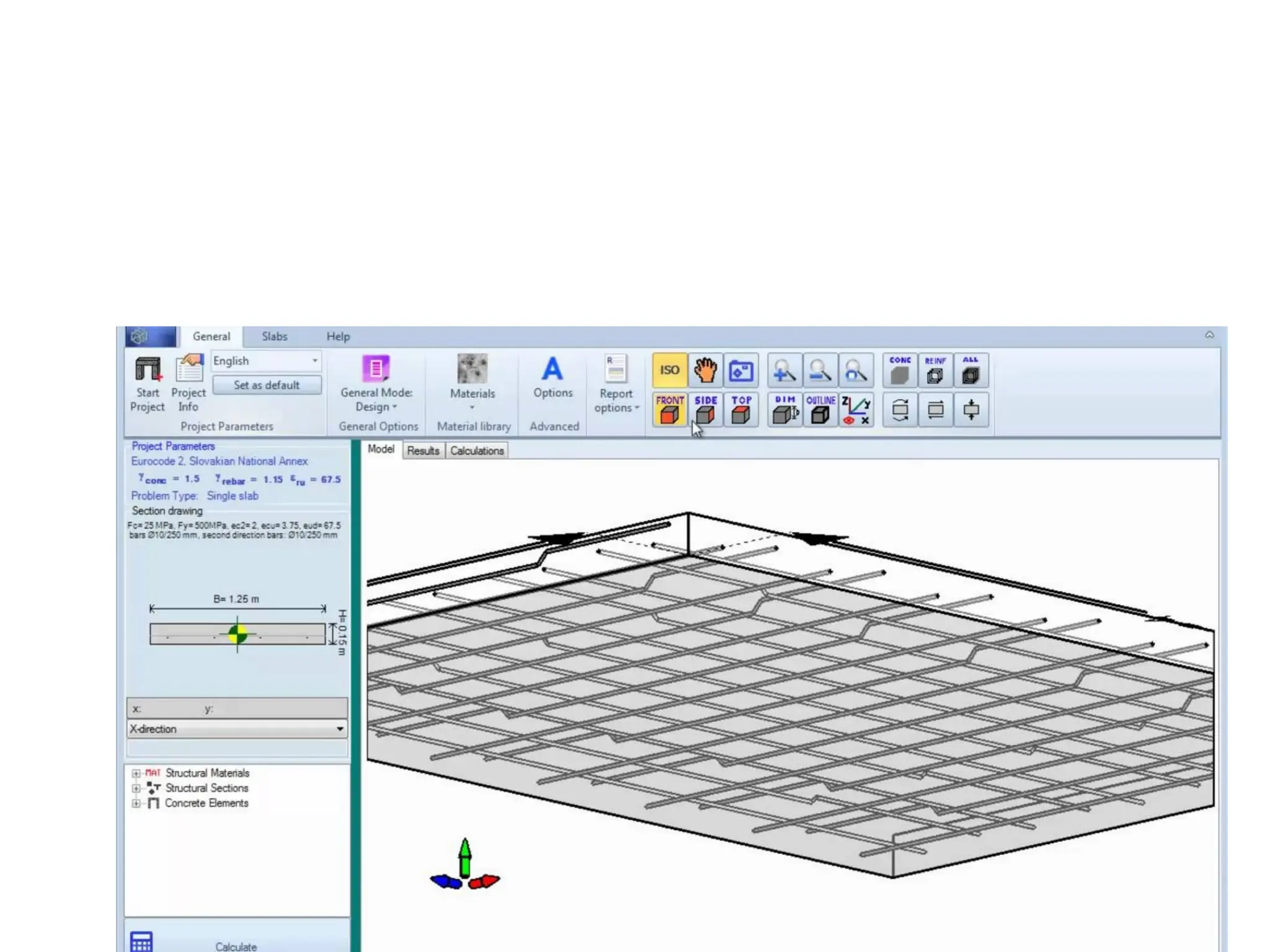Expand the Concrete Elements tree node

tap(136, 803)
